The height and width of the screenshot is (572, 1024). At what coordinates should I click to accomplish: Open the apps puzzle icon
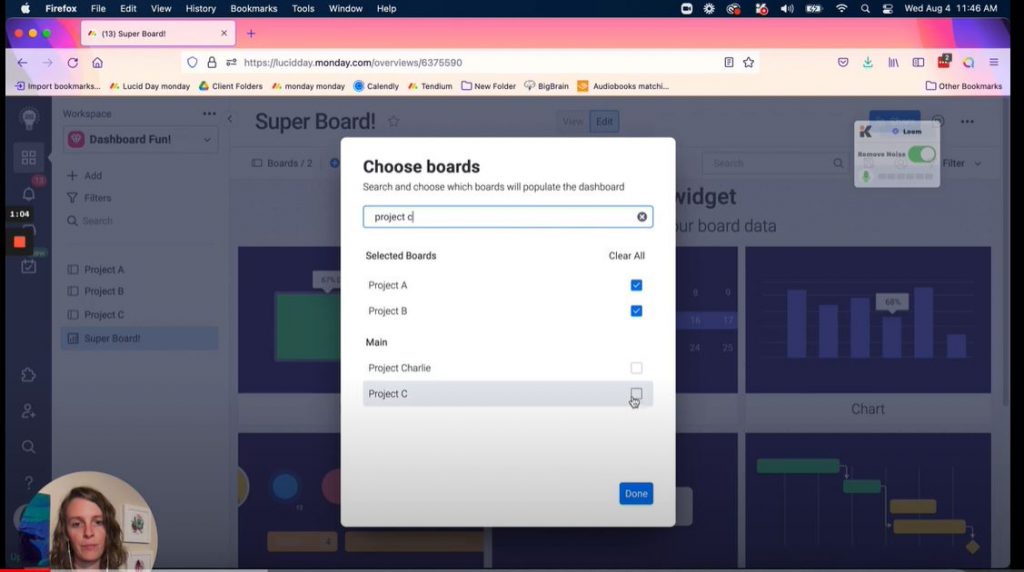click(29, 375)
